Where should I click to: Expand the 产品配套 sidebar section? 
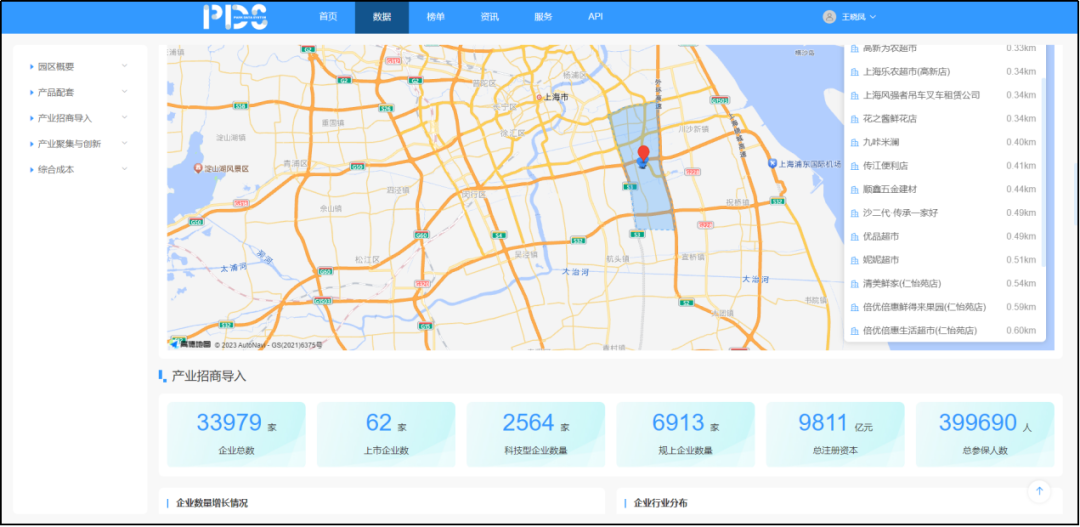coord(125,92)
